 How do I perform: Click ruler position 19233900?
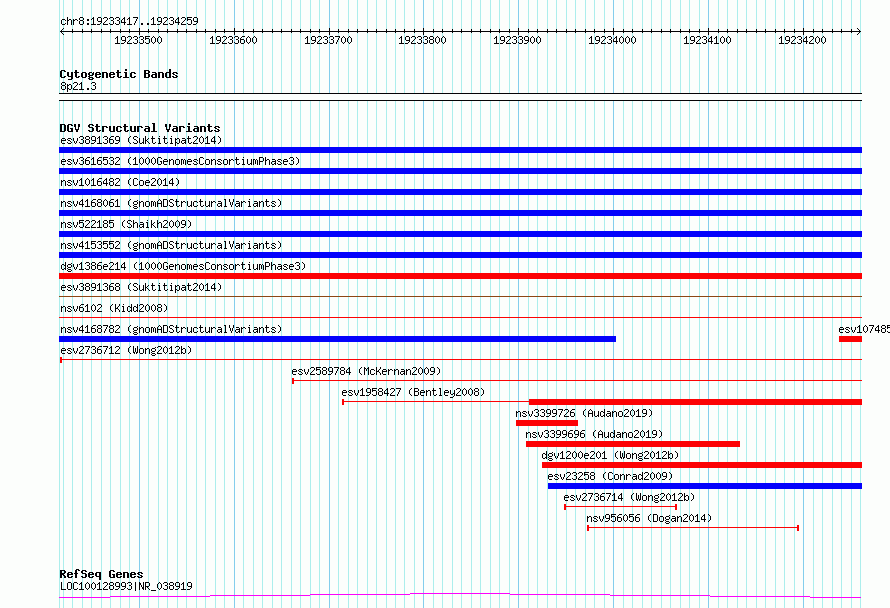(517, 40)
